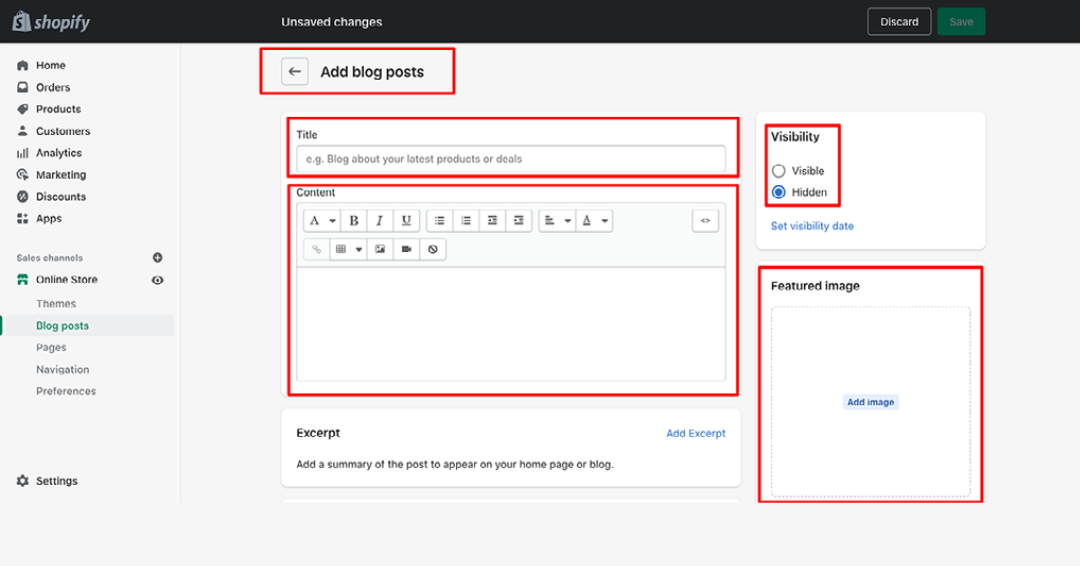
Task: Click the Settings gear icon
Action: (23, 481)
